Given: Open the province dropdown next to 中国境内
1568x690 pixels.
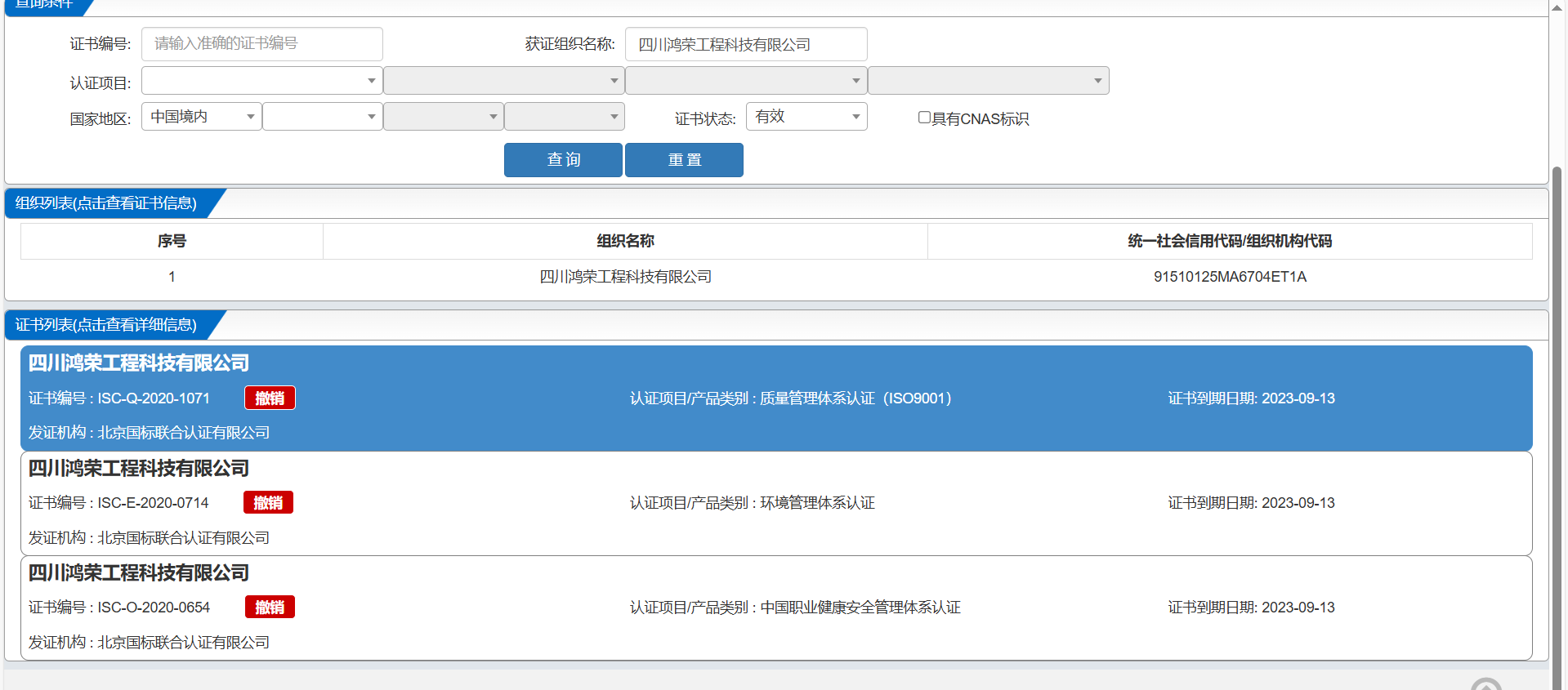Looking at the screenshot, I should click(322, 117).
